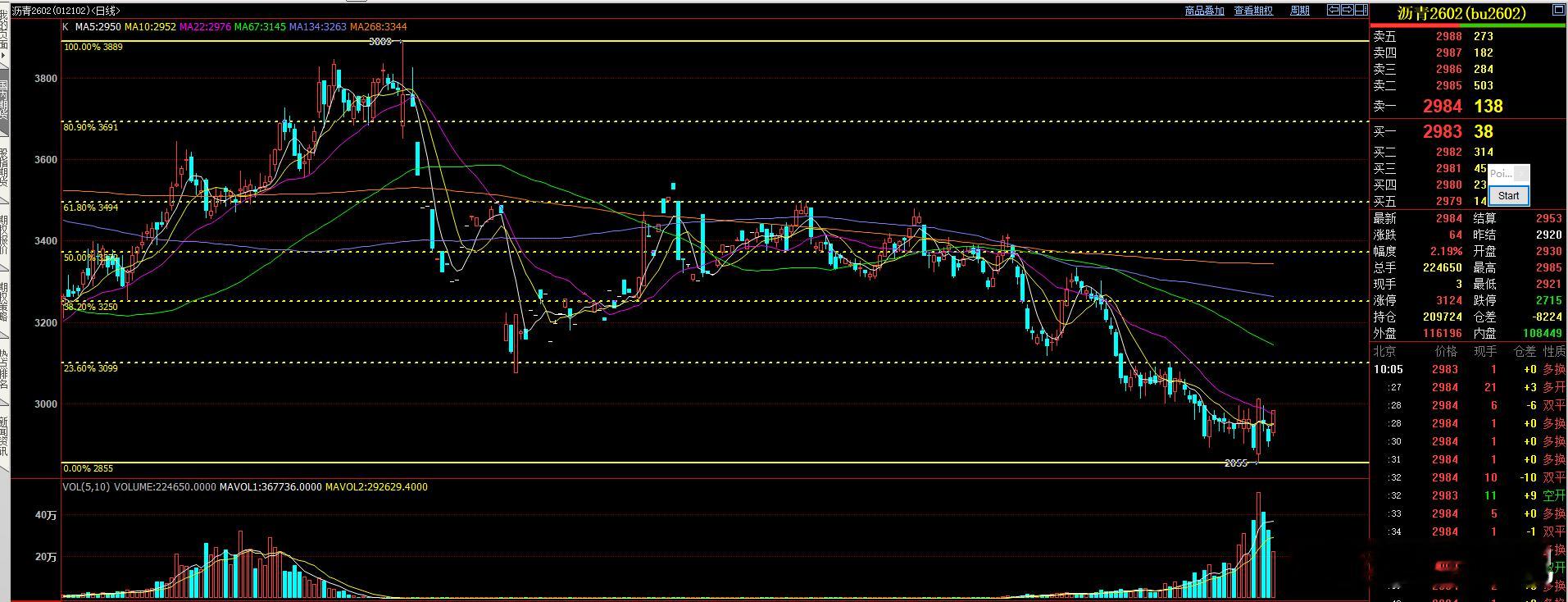The image size is (1568, 602).
Task: Click the 结算 value 2953
Action: (x=1548, y=218)
